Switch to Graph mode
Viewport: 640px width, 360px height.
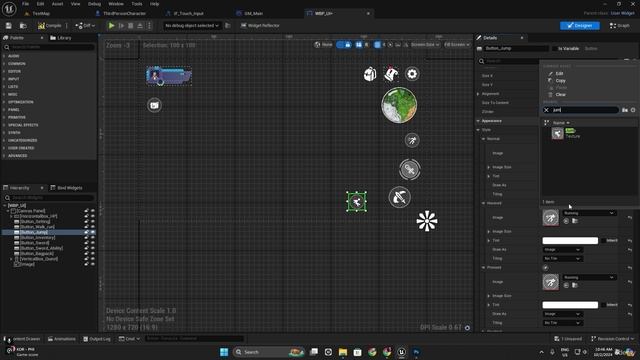coord(620,25)
